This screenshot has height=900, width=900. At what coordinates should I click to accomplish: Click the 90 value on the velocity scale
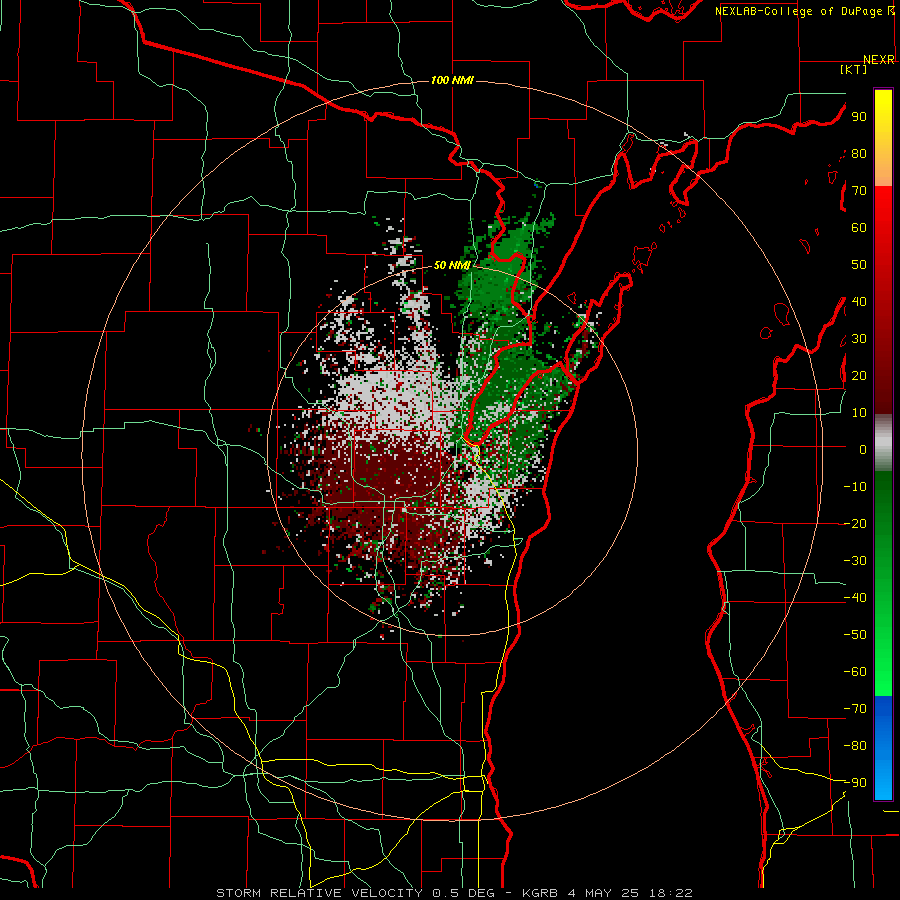point(859,117)
